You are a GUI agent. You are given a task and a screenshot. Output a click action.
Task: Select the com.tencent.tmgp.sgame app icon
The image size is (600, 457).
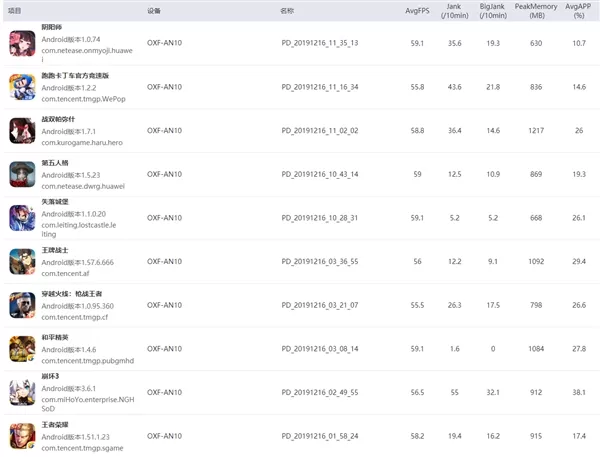tap(22, 436)
